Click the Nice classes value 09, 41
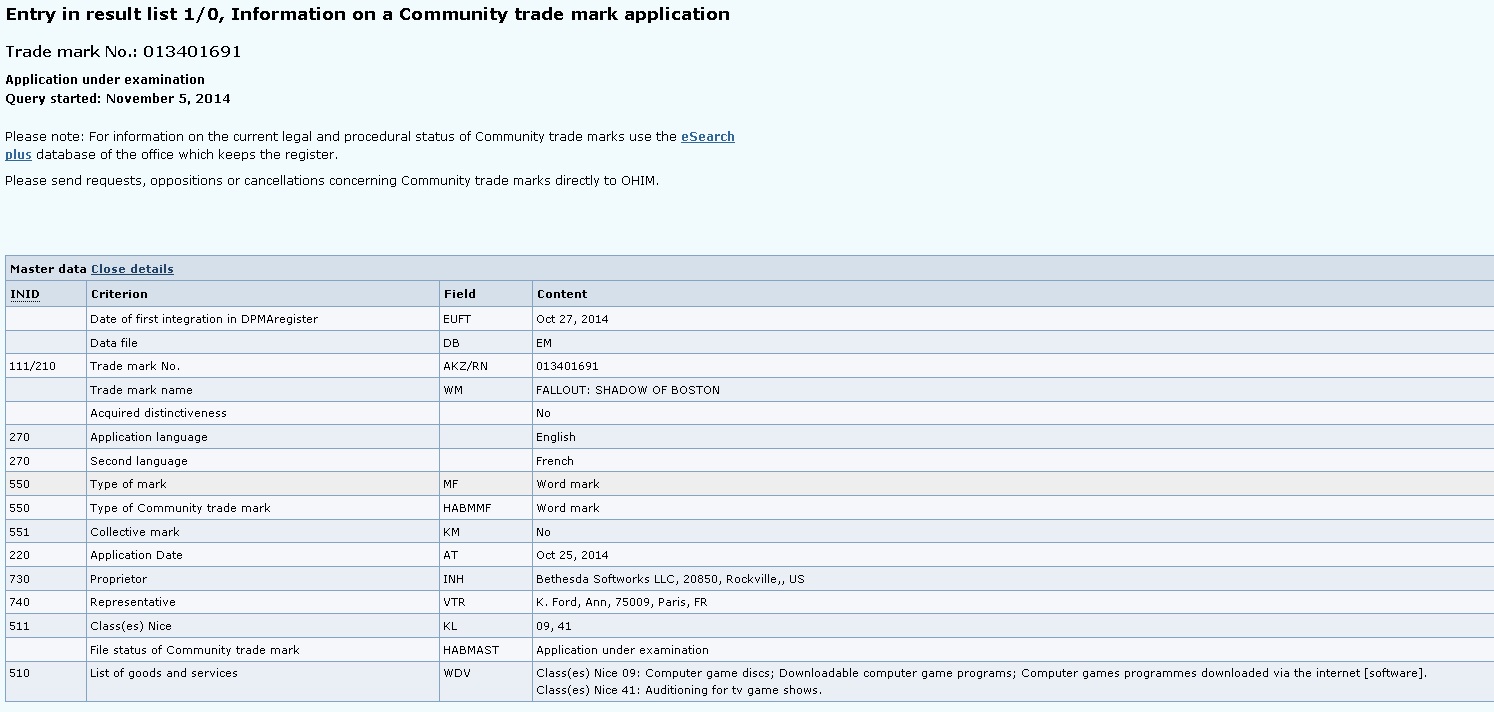This screenshot has height=712, width=1494. point(553,626)
